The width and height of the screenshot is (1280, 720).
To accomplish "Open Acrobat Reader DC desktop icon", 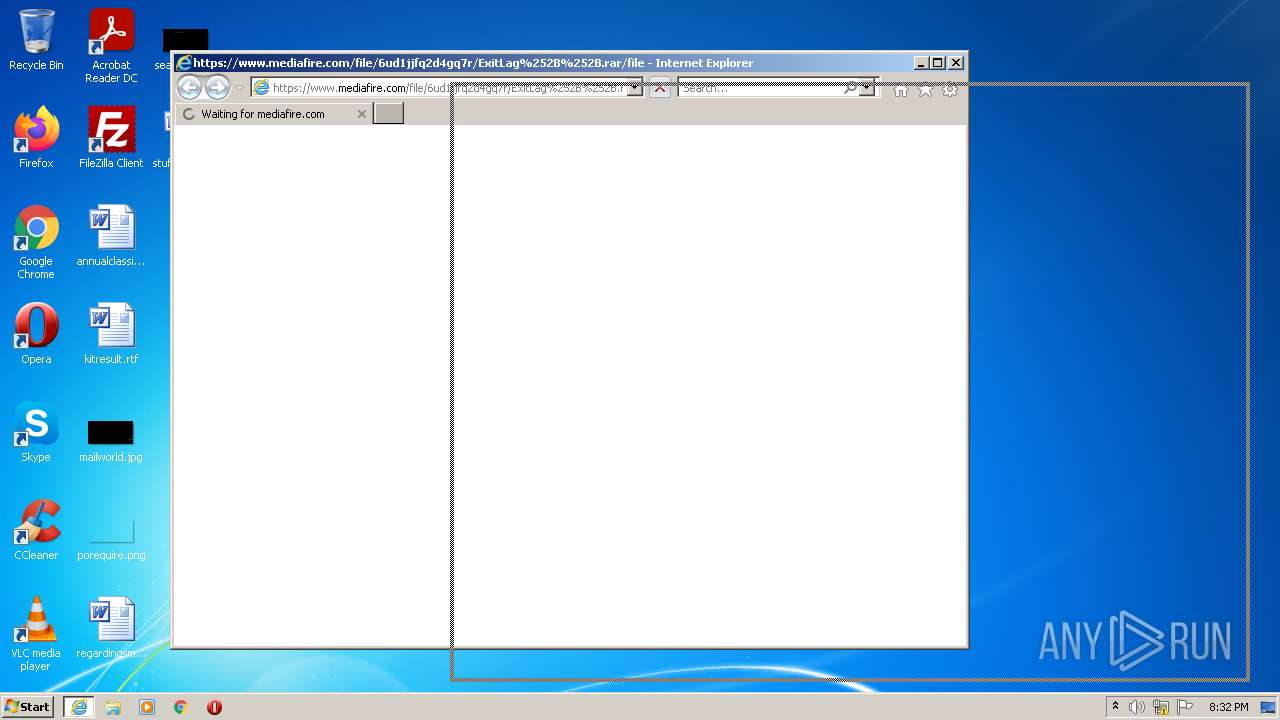I will click(x=111, y=46).
